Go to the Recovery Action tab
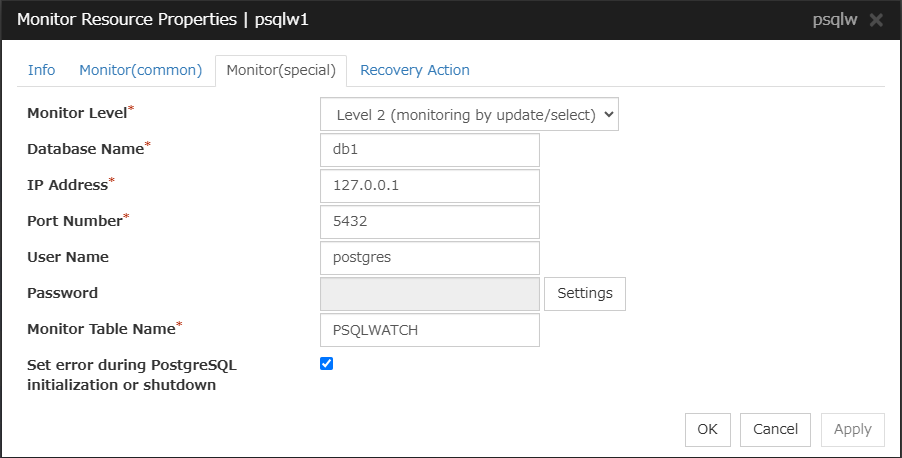Image resolution: width=902 pixels, height=458 pixels. (415, 70)
